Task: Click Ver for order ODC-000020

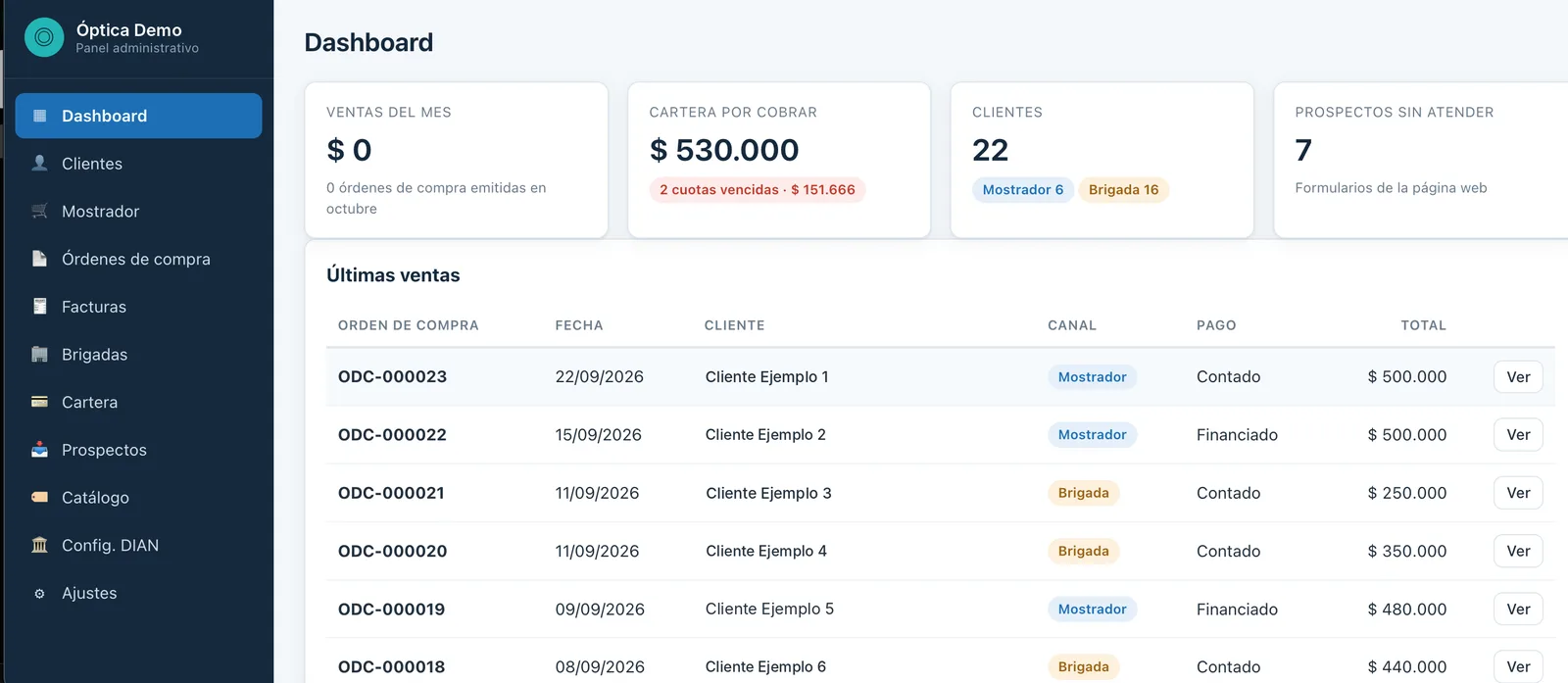Action: point(1518,551)
